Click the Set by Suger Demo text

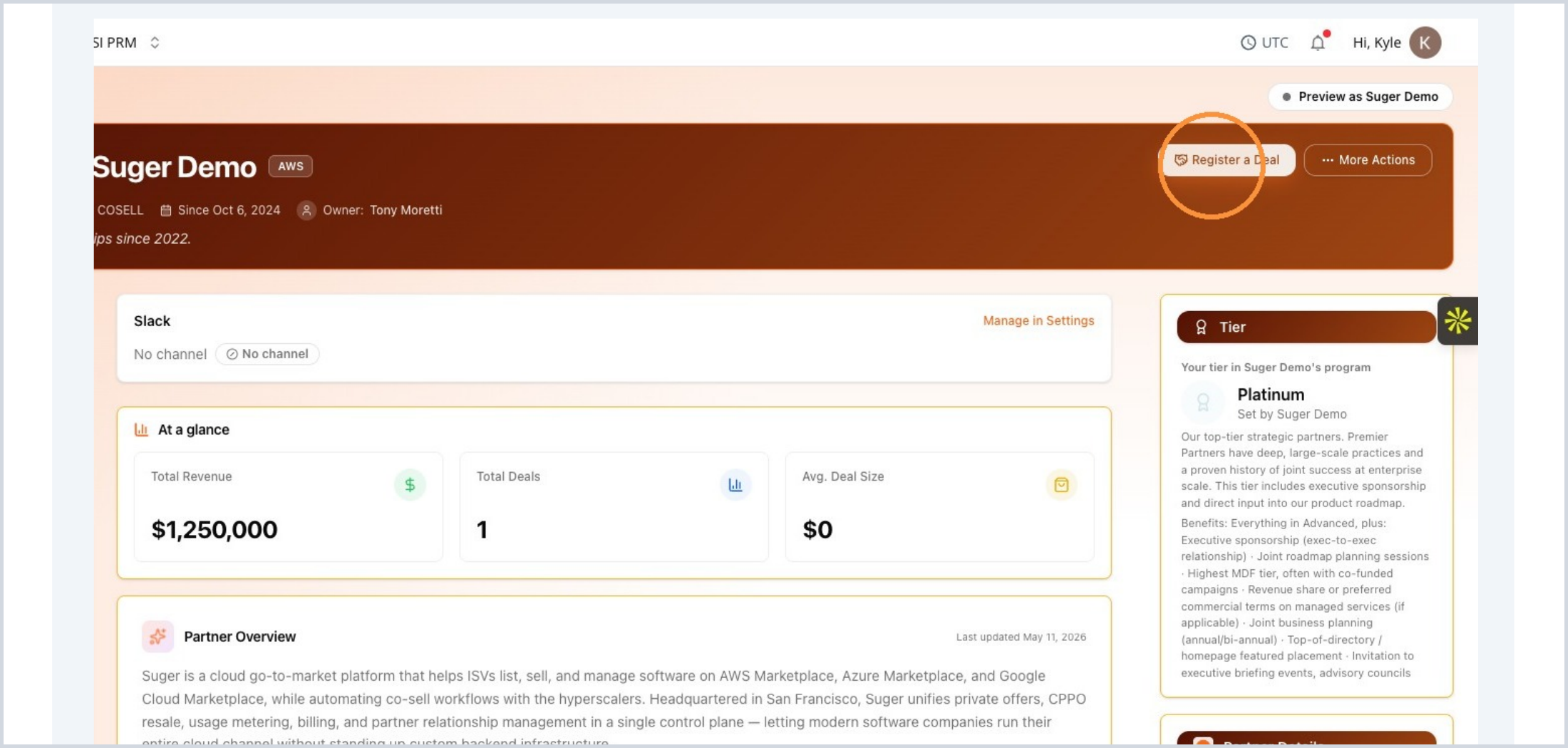(x=1292, y=414)
